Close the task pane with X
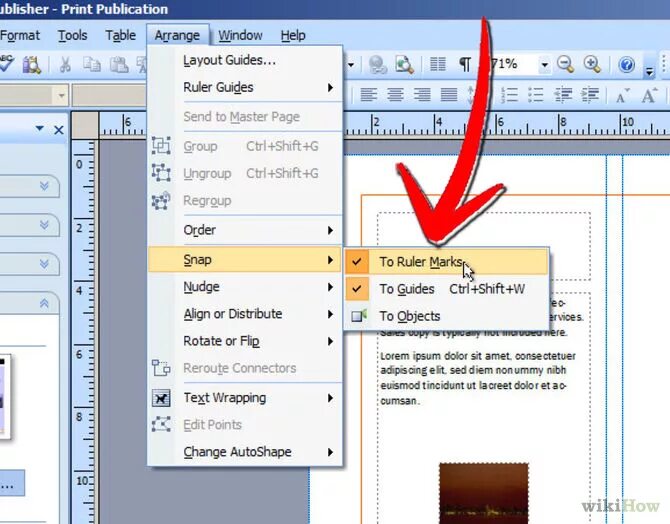The height and width of the screenshot is (524, 670). (x=59, y=130)
